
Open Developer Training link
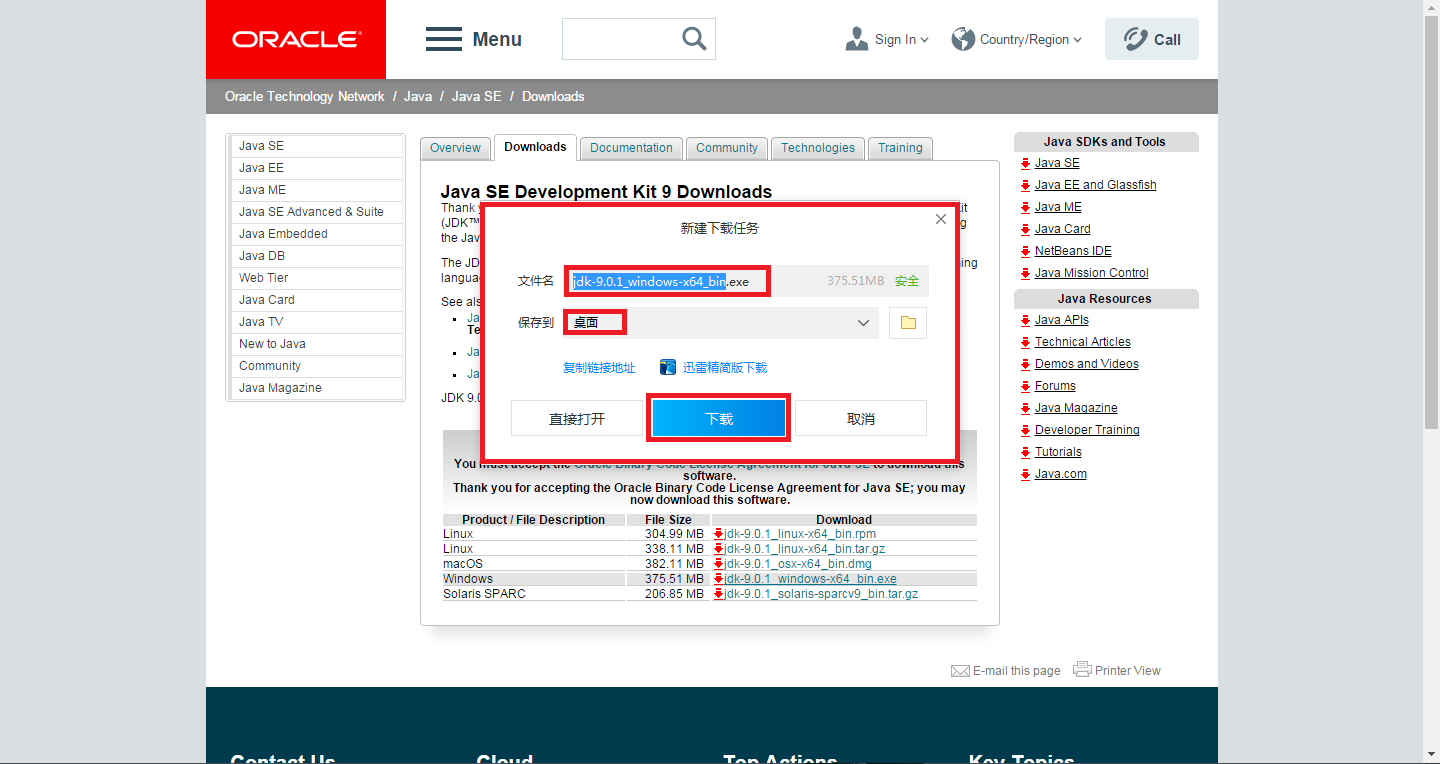(x=1087, y=430)
